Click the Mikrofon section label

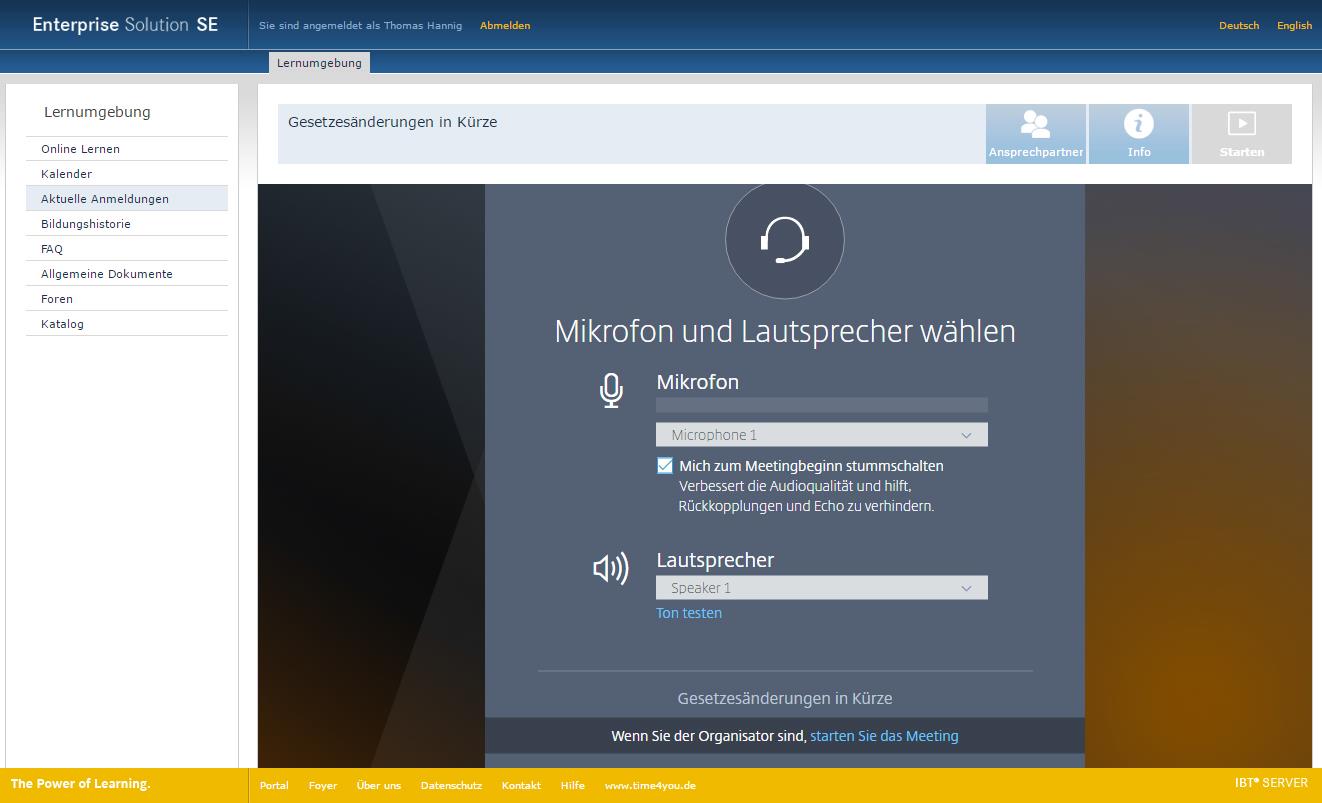698,382
